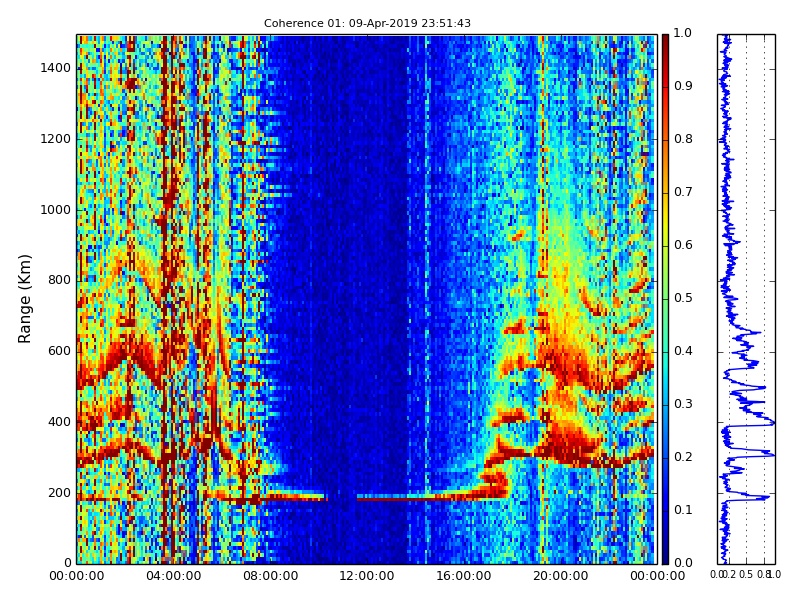Click the plot title 'Coherence 01: 09-Apr-2019 23:51:43'
800x600 pixels.
pyautogui.click(x=367, y=23)
